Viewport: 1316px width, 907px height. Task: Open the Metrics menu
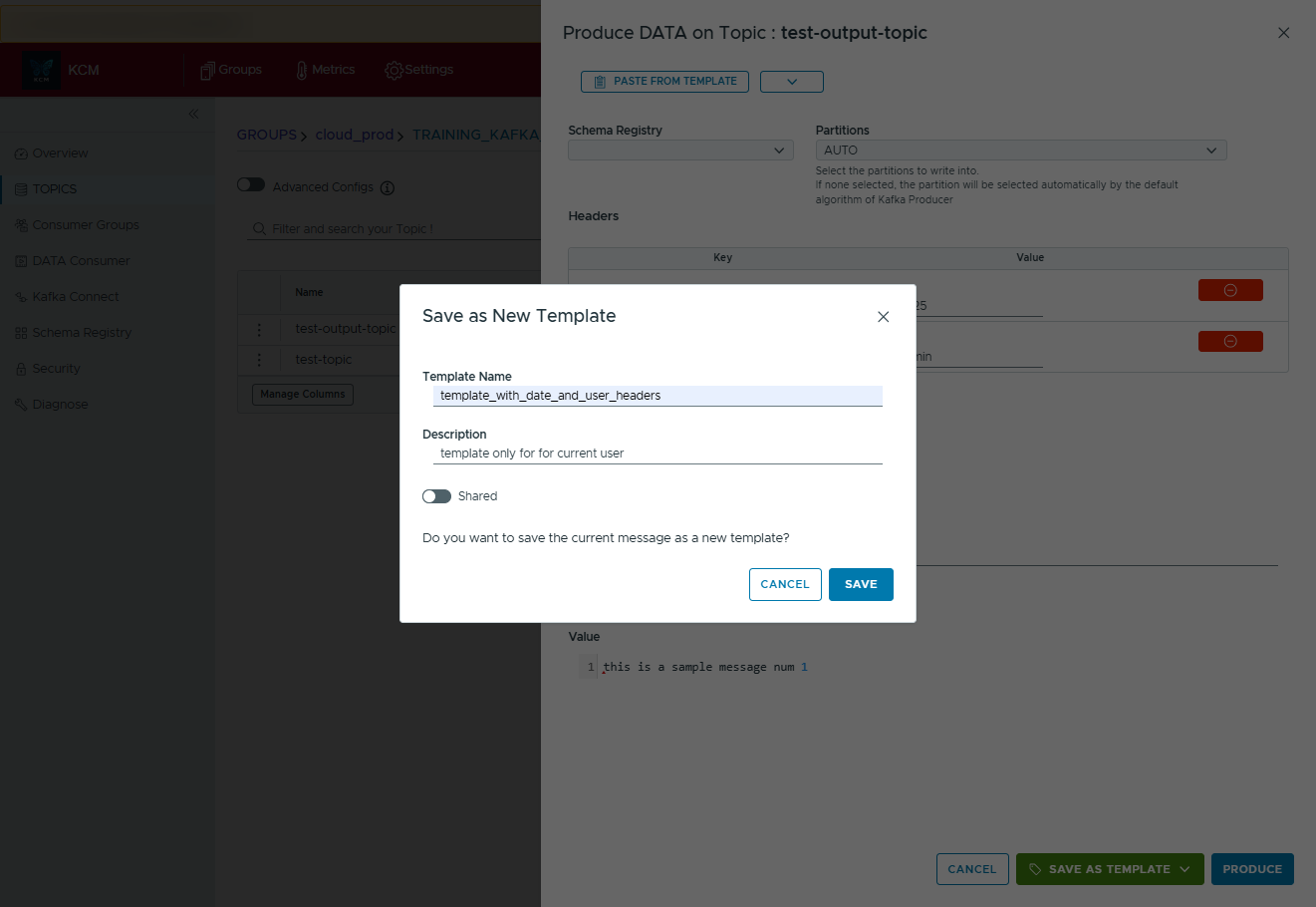pyautogui.click(x=325, y=70)
